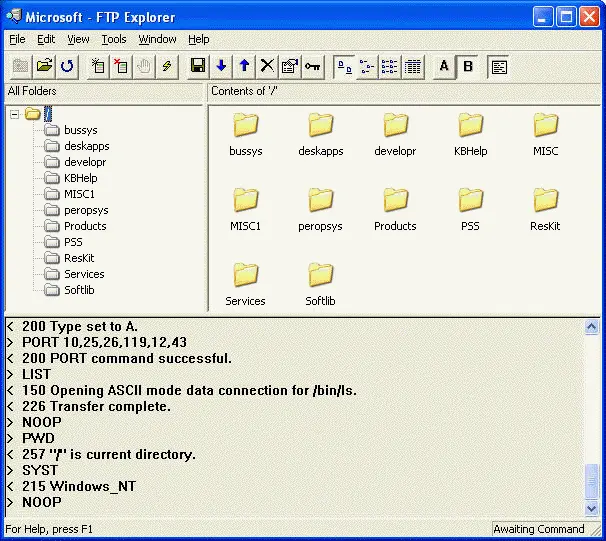Select the Services folder in tree

coord(84,274)
